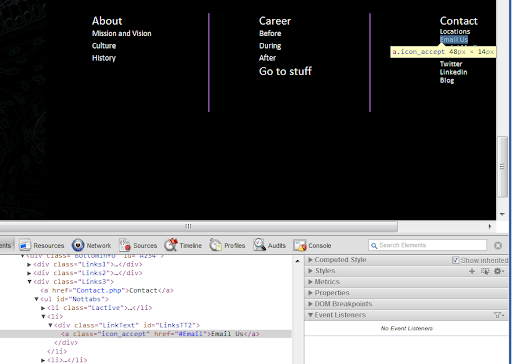Add new style rule with plus icon
The height and width of the screenshot is (364, 512).
[x=472, y=271]
